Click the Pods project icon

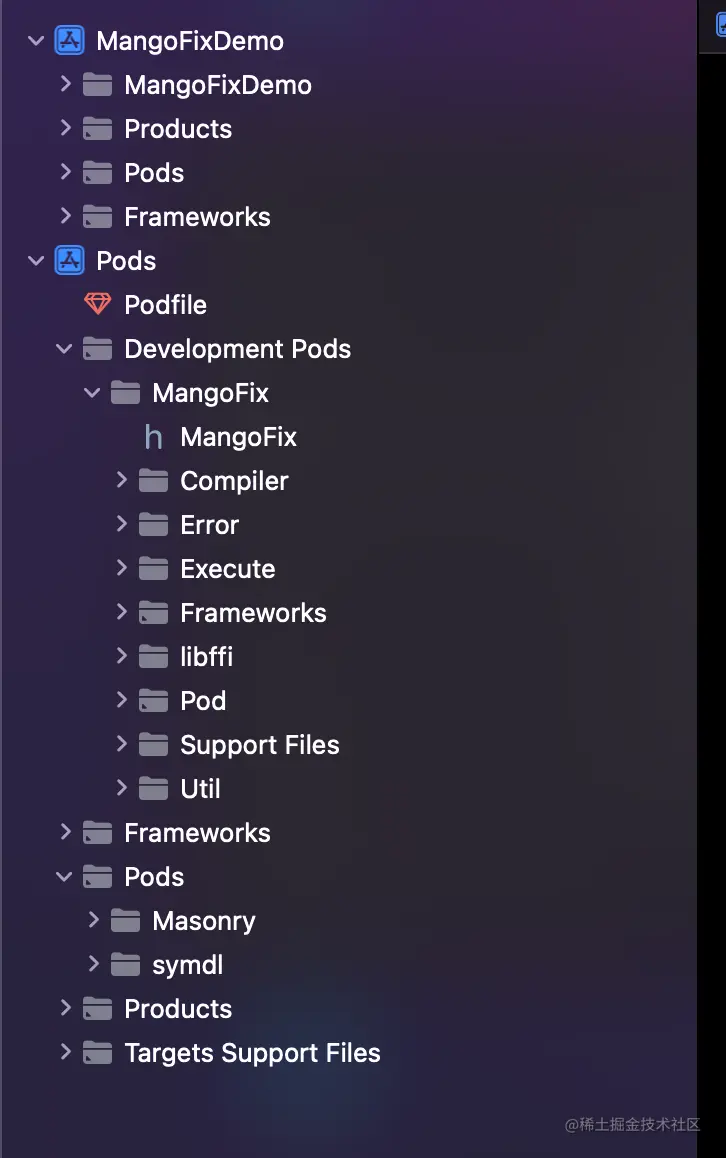pyautogui.click(x=68, y=260)
